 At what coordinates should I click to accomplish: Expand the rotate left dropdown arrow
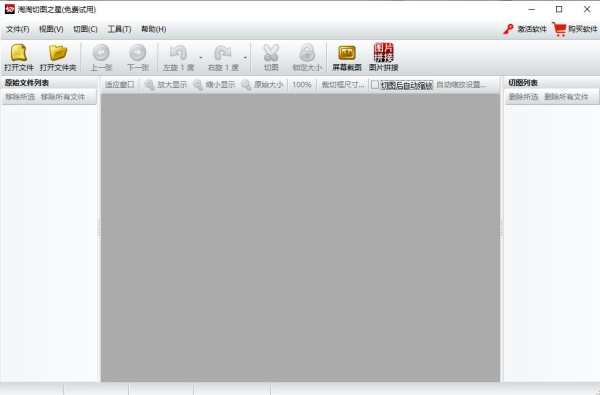201,58
